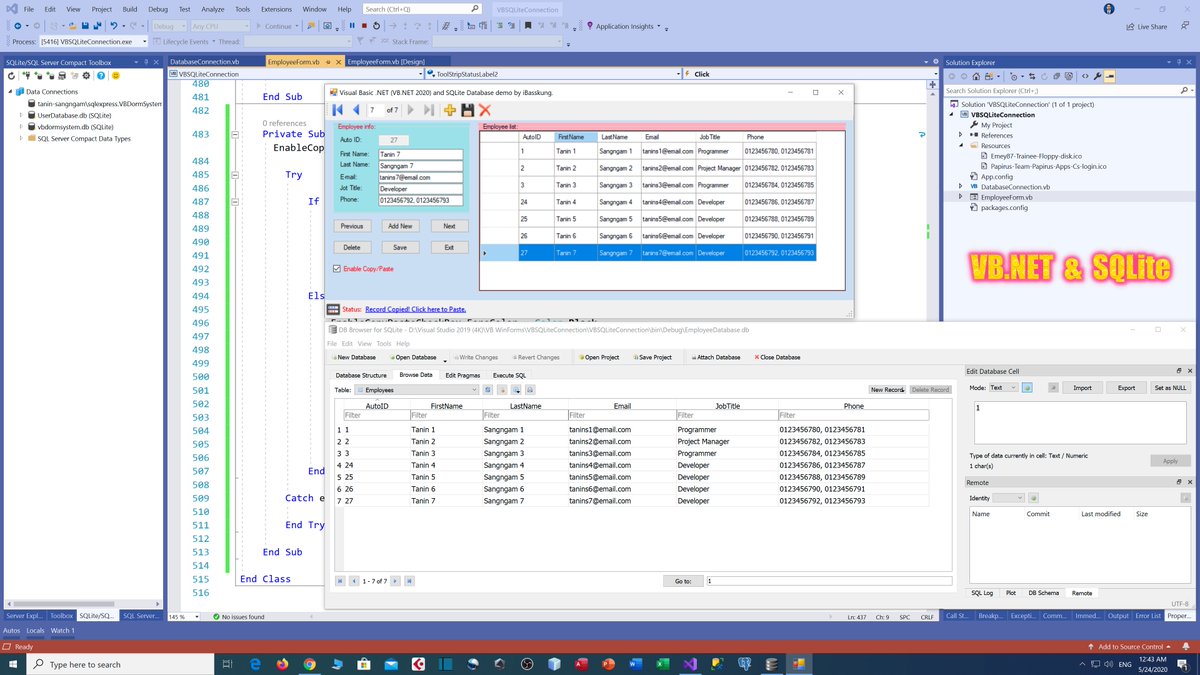Click Set as NULL button

pyautogui.click(x=1170, y=387)
